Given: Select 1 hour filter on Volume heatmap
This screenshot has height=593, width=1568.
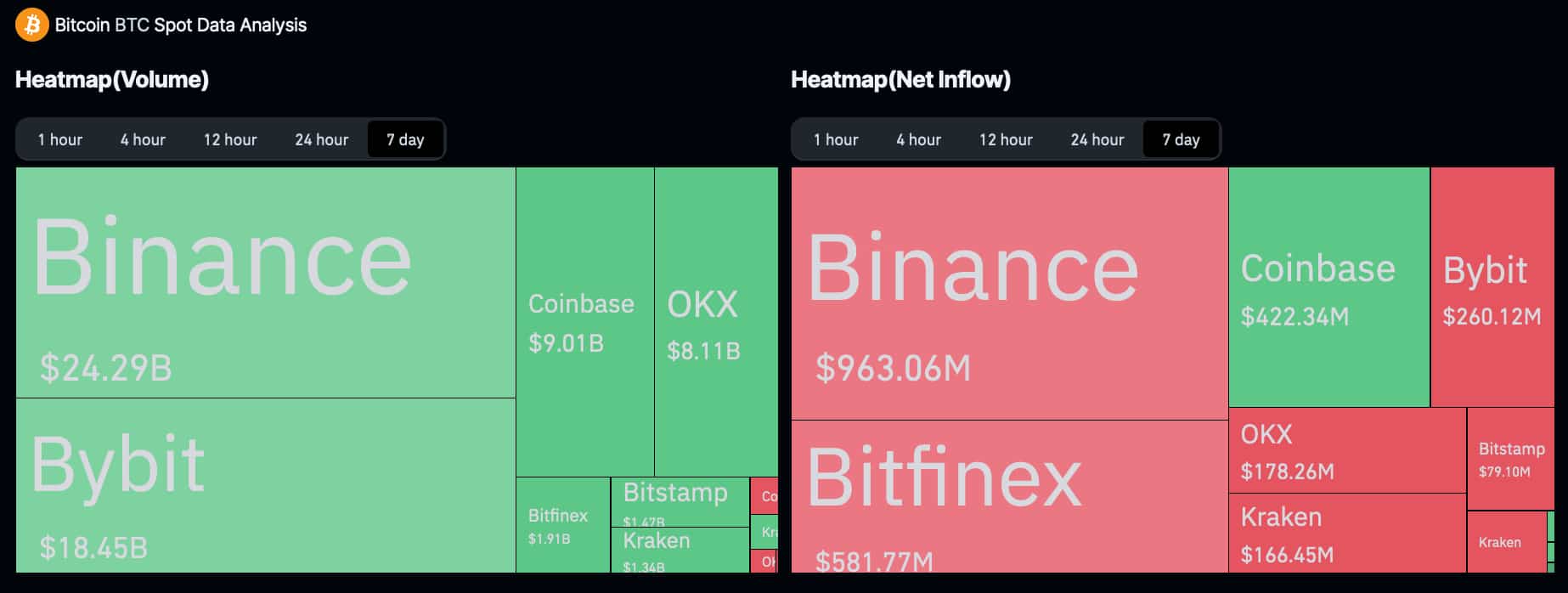Looking at the screenshot, I should (59, 138).
